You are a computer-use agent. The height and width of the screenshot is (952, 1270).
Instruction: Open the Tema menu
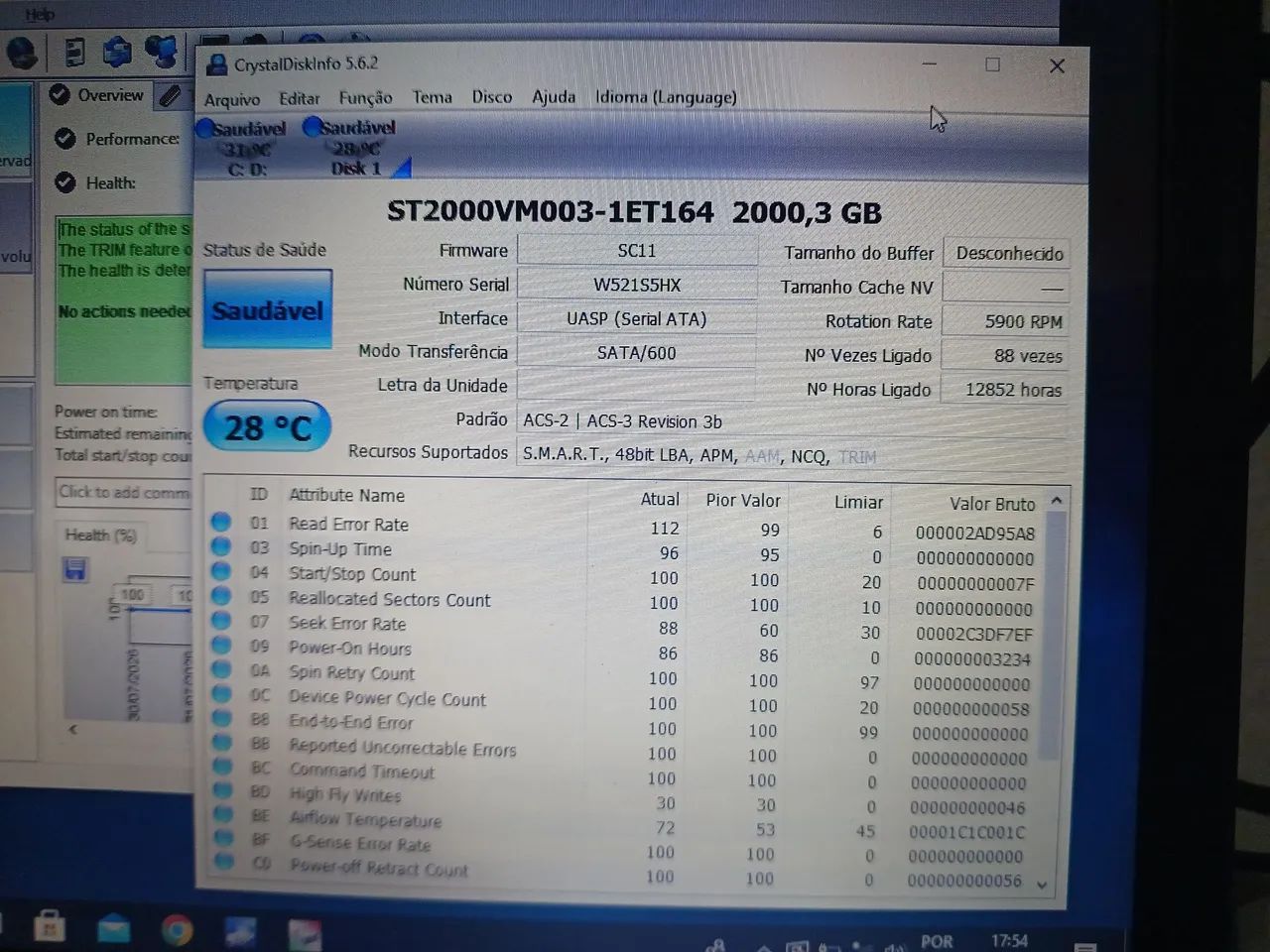point(432,96)
